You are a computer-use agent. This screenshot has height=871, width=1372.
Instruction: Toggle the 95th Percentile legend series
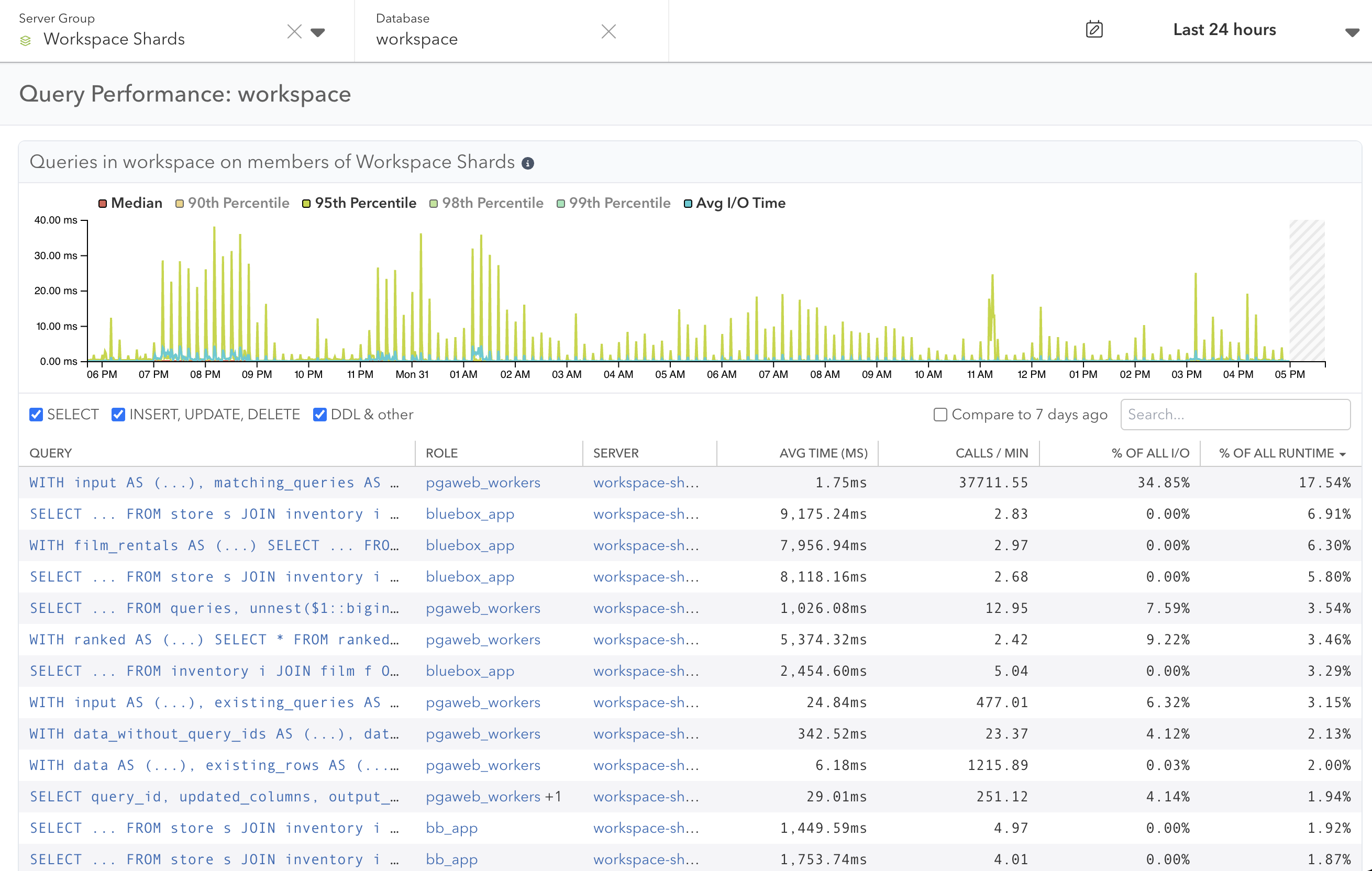coord(360,204)
